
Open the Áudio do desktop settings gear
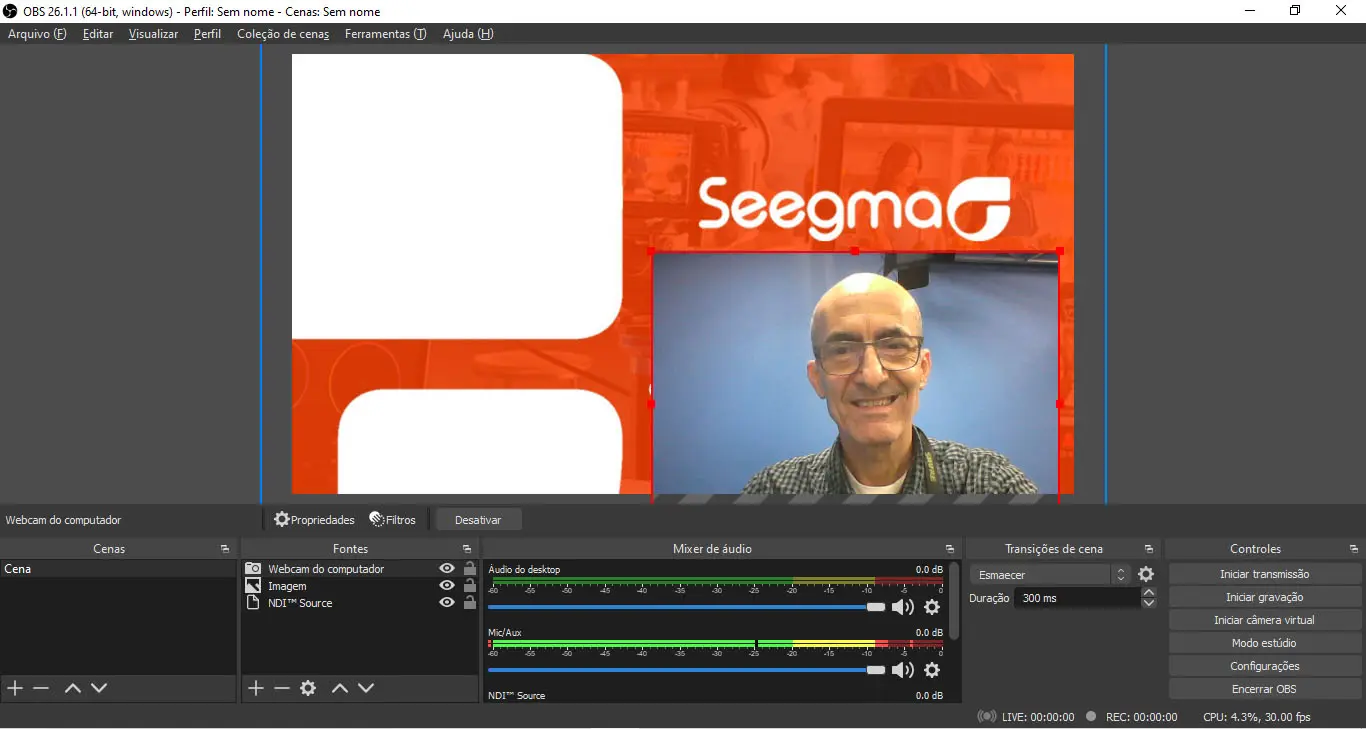[932, 607]
